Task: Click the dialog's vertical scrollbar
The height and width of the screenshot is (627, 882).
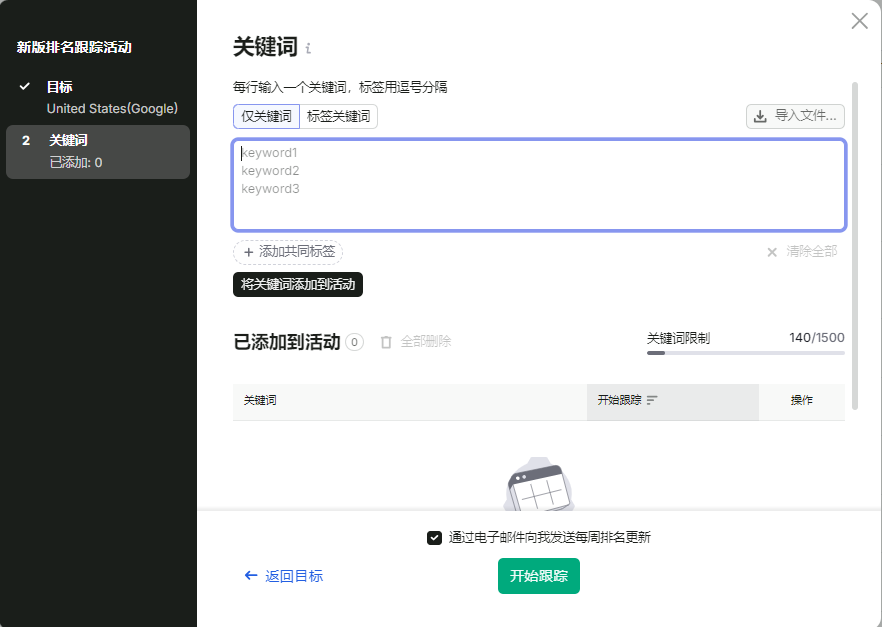Action: coord(855,246)
